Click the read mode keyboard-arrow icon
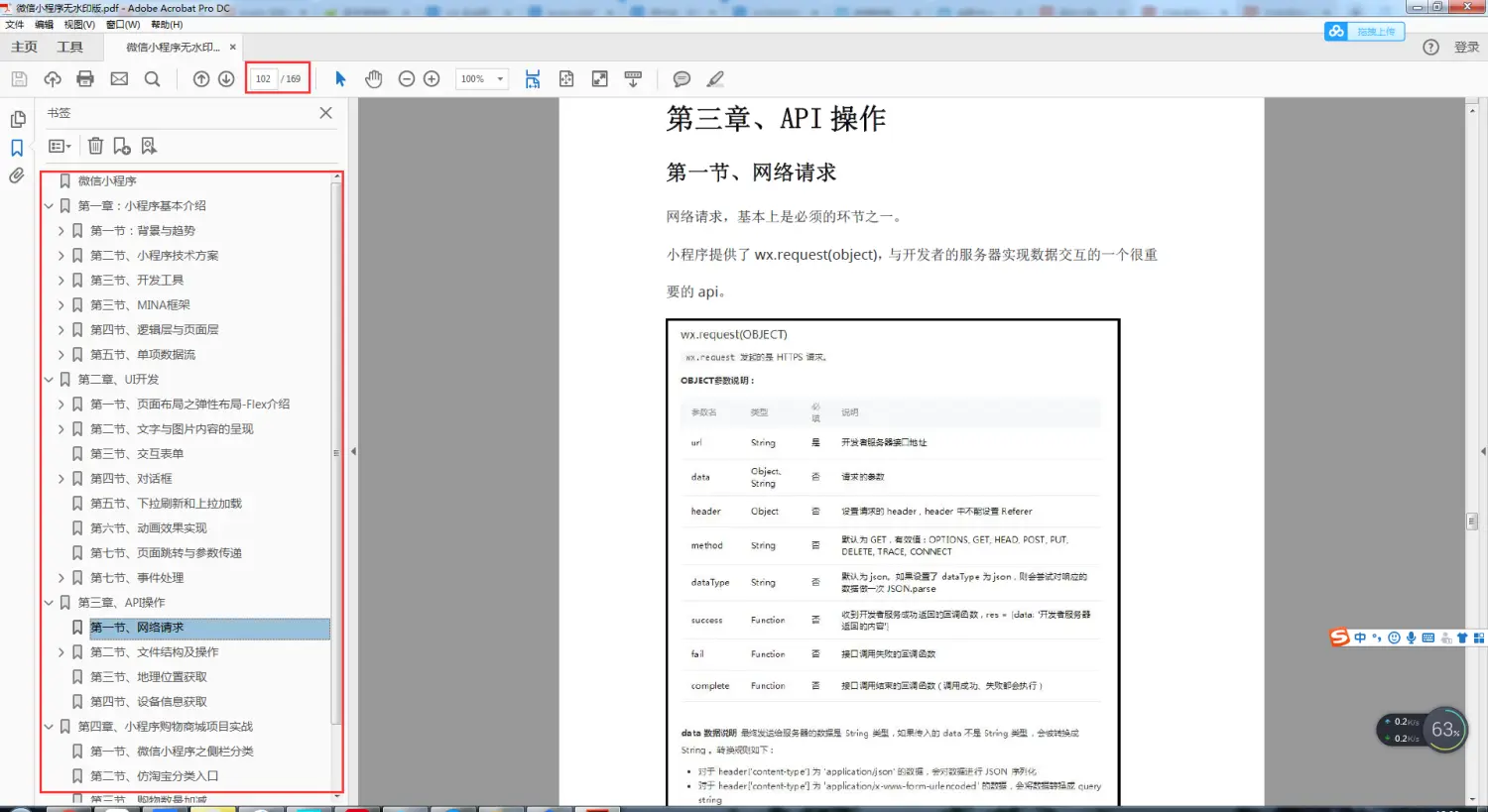1488x812 pixels. (633, 79)
